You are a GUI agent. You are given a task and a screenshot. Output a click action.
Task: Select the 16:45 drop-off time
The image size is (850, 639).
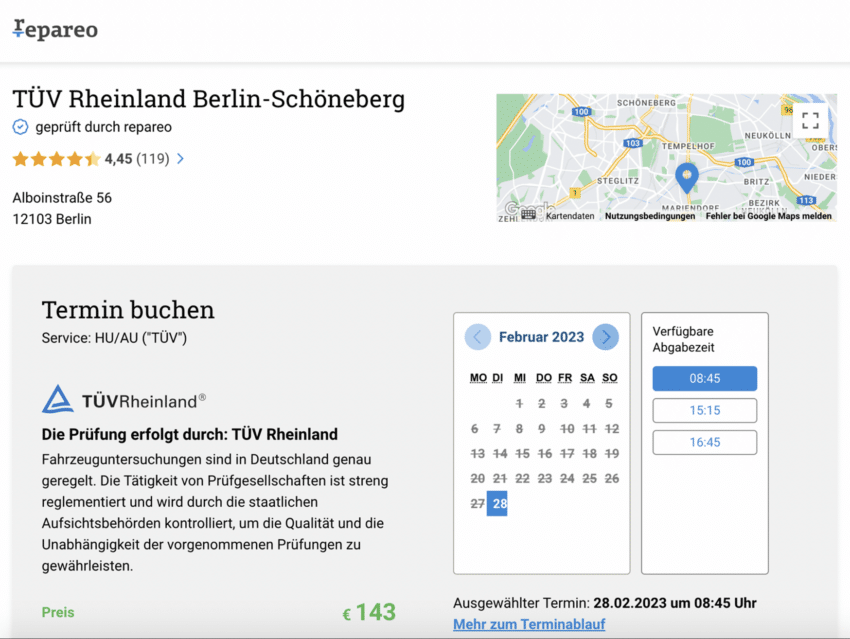coord(704,443)
